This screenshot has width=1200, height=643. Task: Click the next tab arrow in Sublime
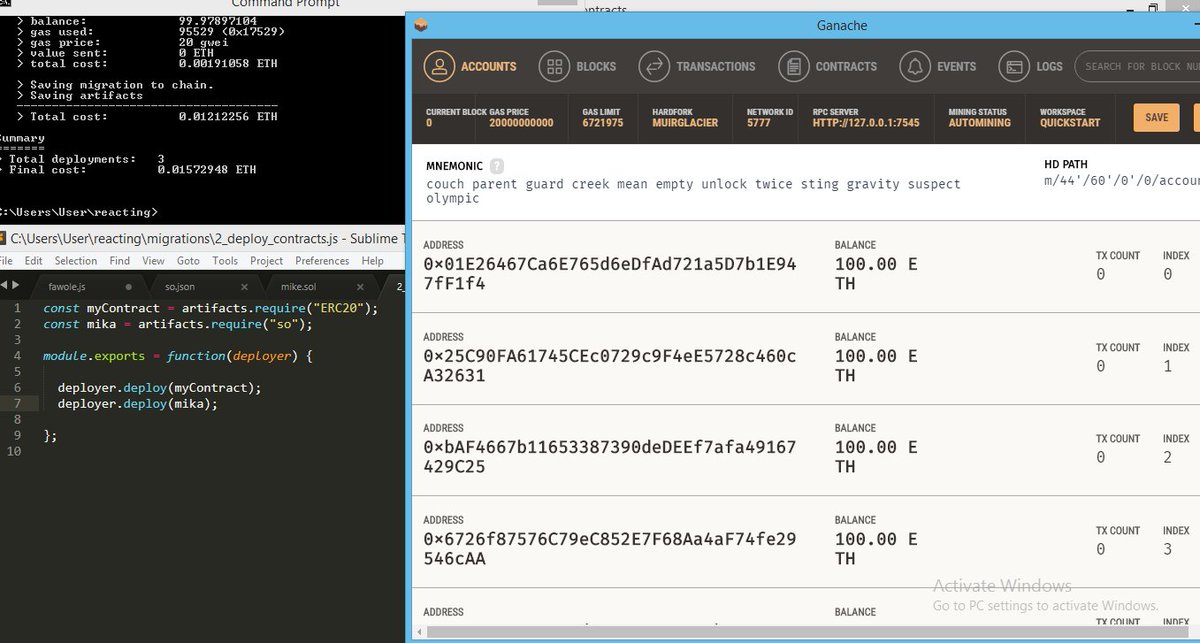point(15,285)
